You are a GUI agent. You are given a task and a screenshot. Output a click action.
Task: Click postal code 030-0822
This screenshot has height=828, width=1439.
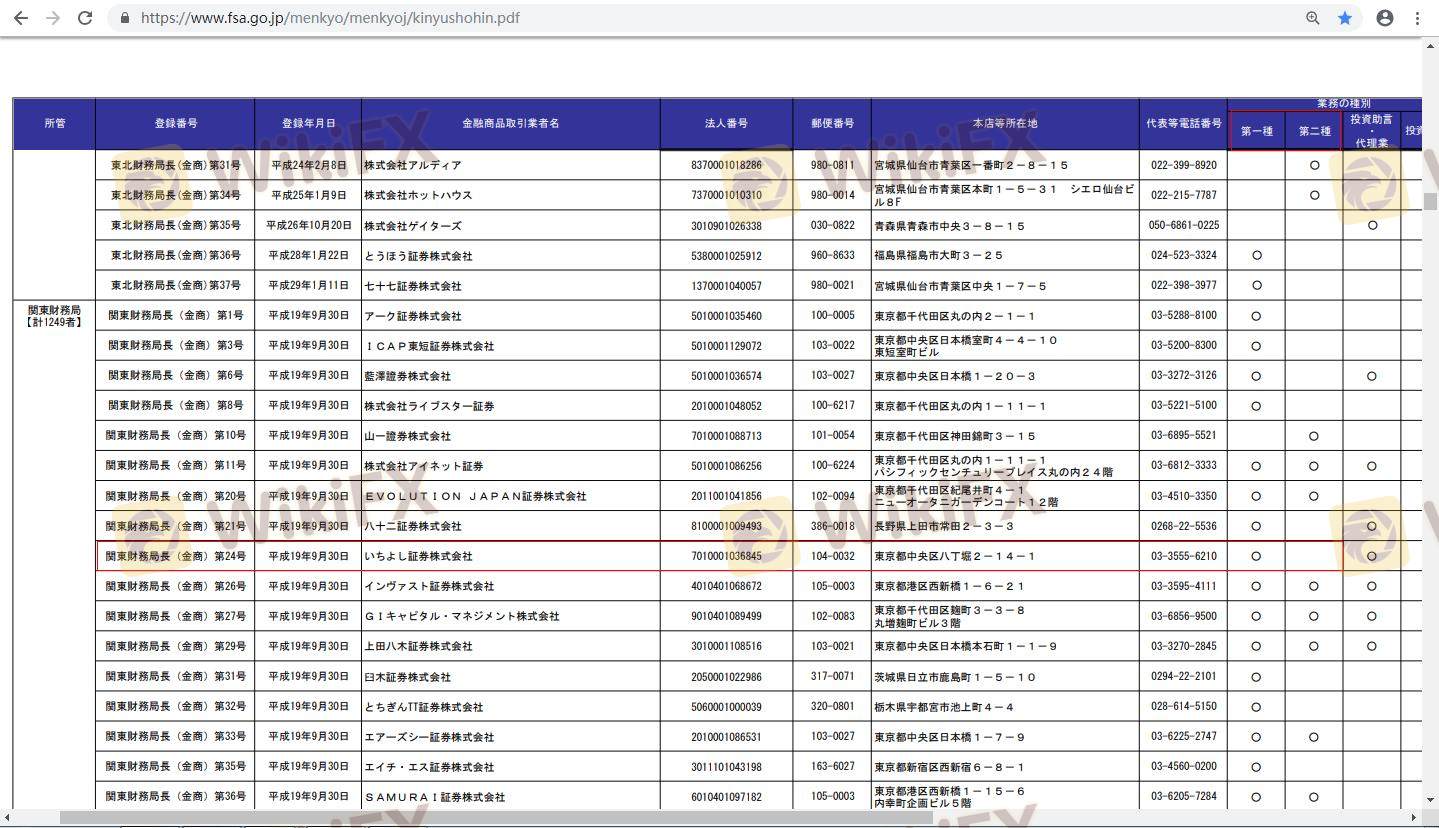click(x=833, y=226)
